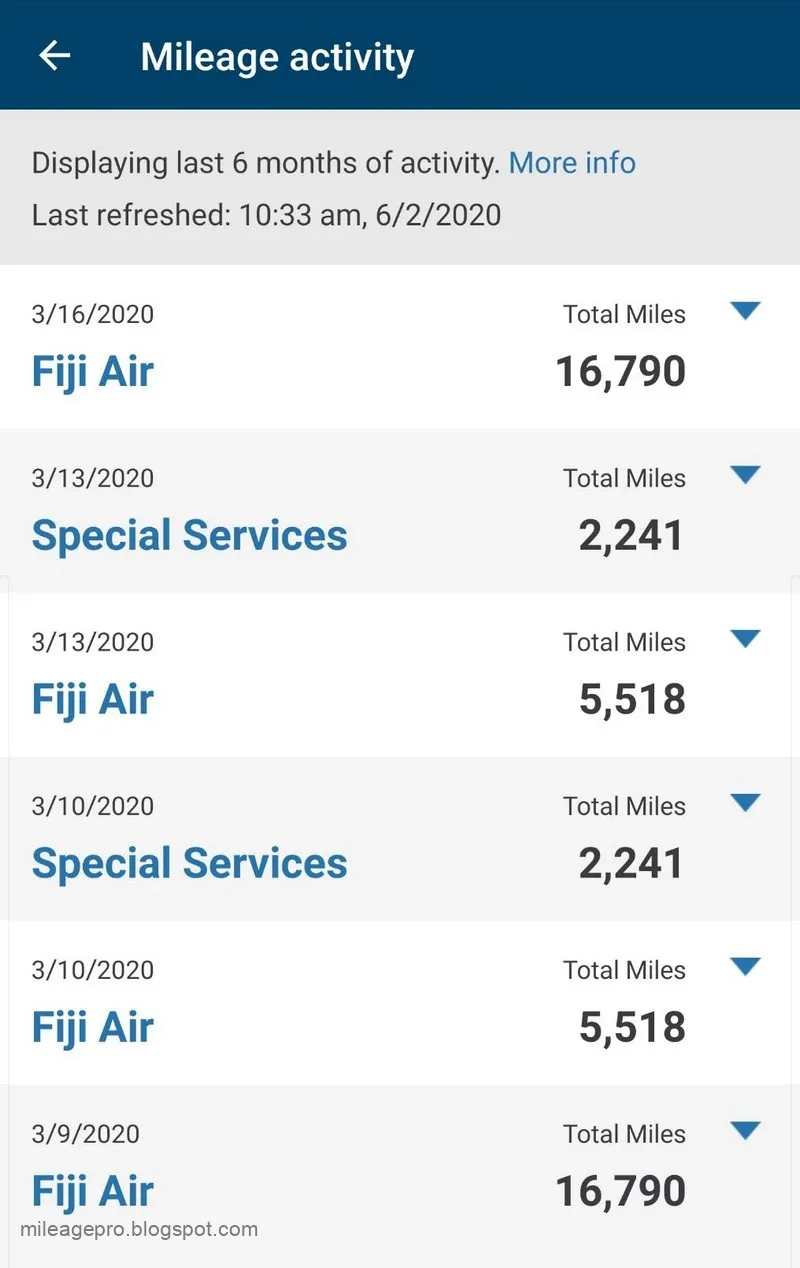Expand the 3/13/2020 Special Services arrow
Viewport: 800px width, 1268px height.
pyautogui.click(x=746, y=475)
